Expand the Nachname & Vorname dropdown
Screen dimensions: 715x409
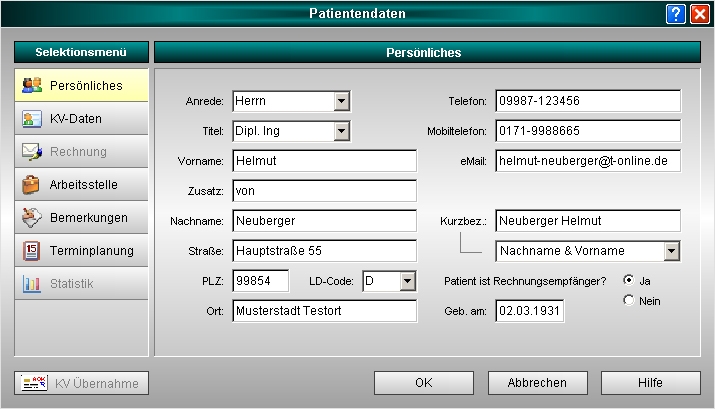(x=671, y=251)
